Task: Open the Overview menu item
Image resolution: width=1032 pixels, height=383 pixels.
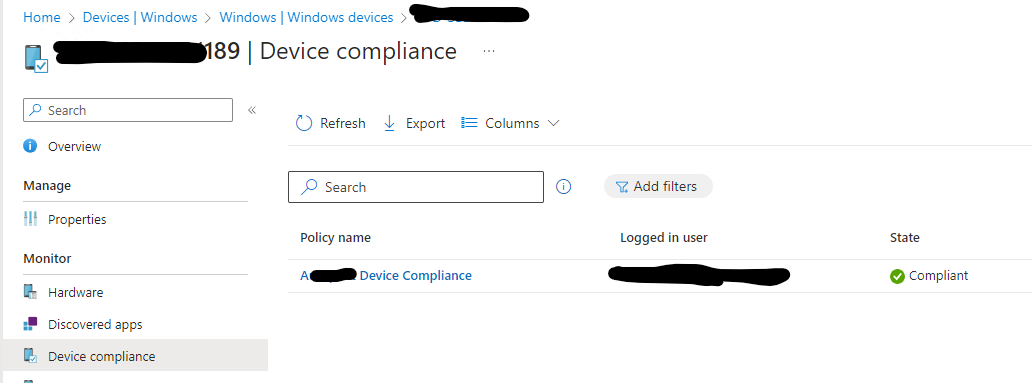Action: 74,146
